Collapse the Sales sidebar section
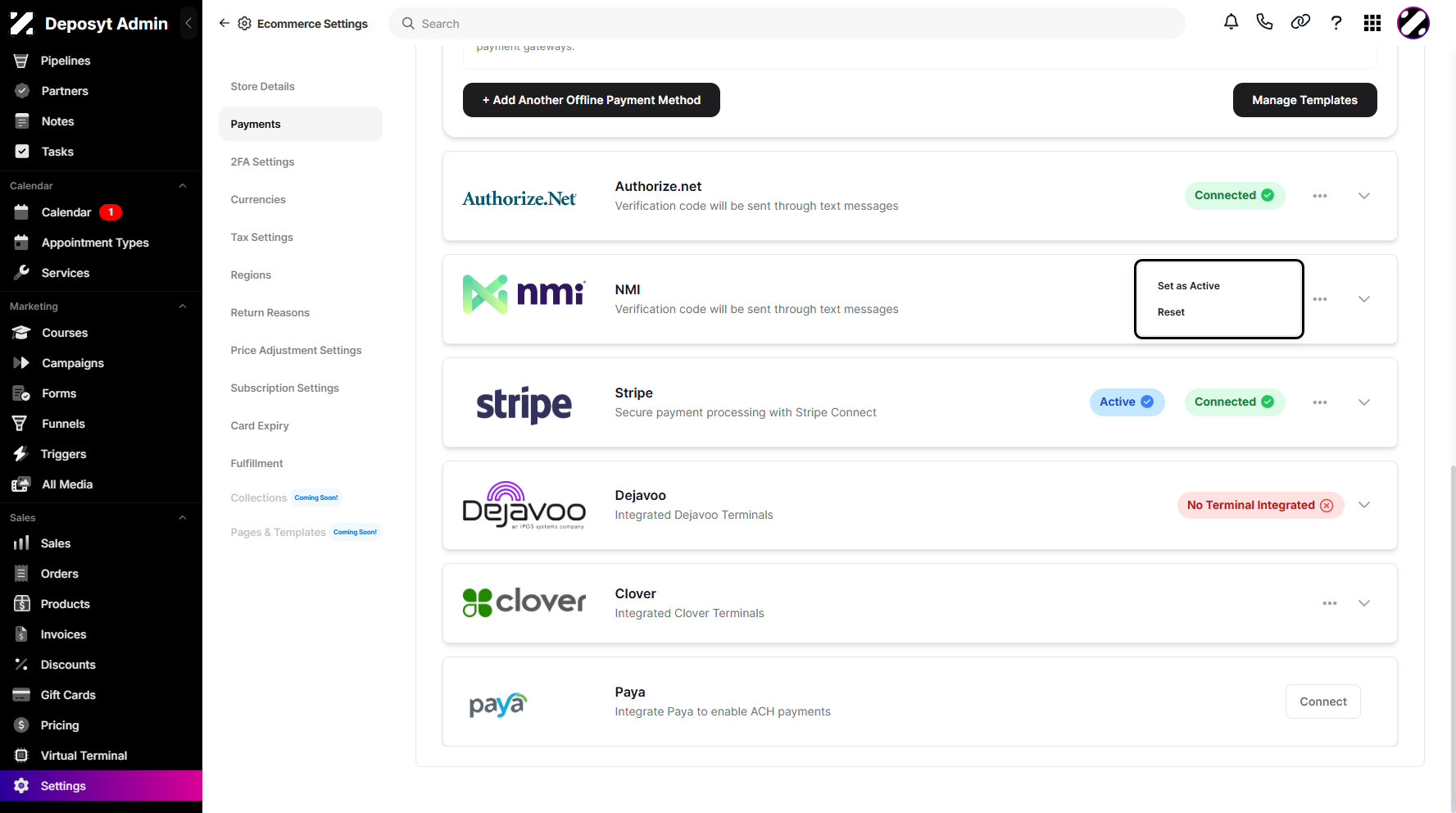Image resolution: width=1456 pixels, height=813 pixels. [183, 518]
